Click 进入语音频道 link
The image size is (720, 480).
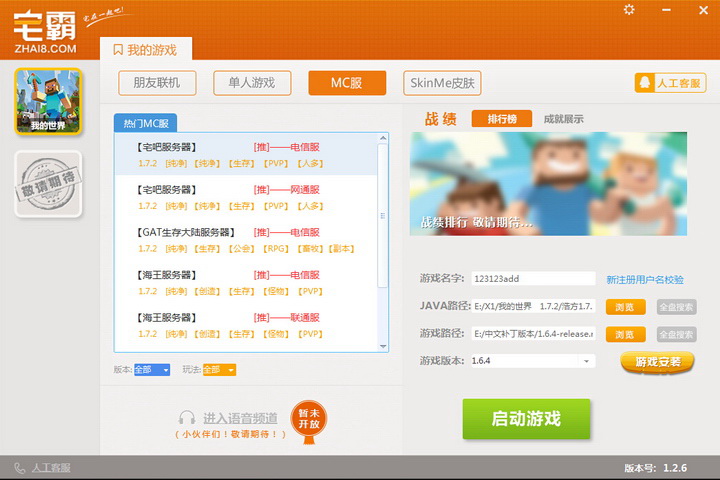(x=240, y=418)
